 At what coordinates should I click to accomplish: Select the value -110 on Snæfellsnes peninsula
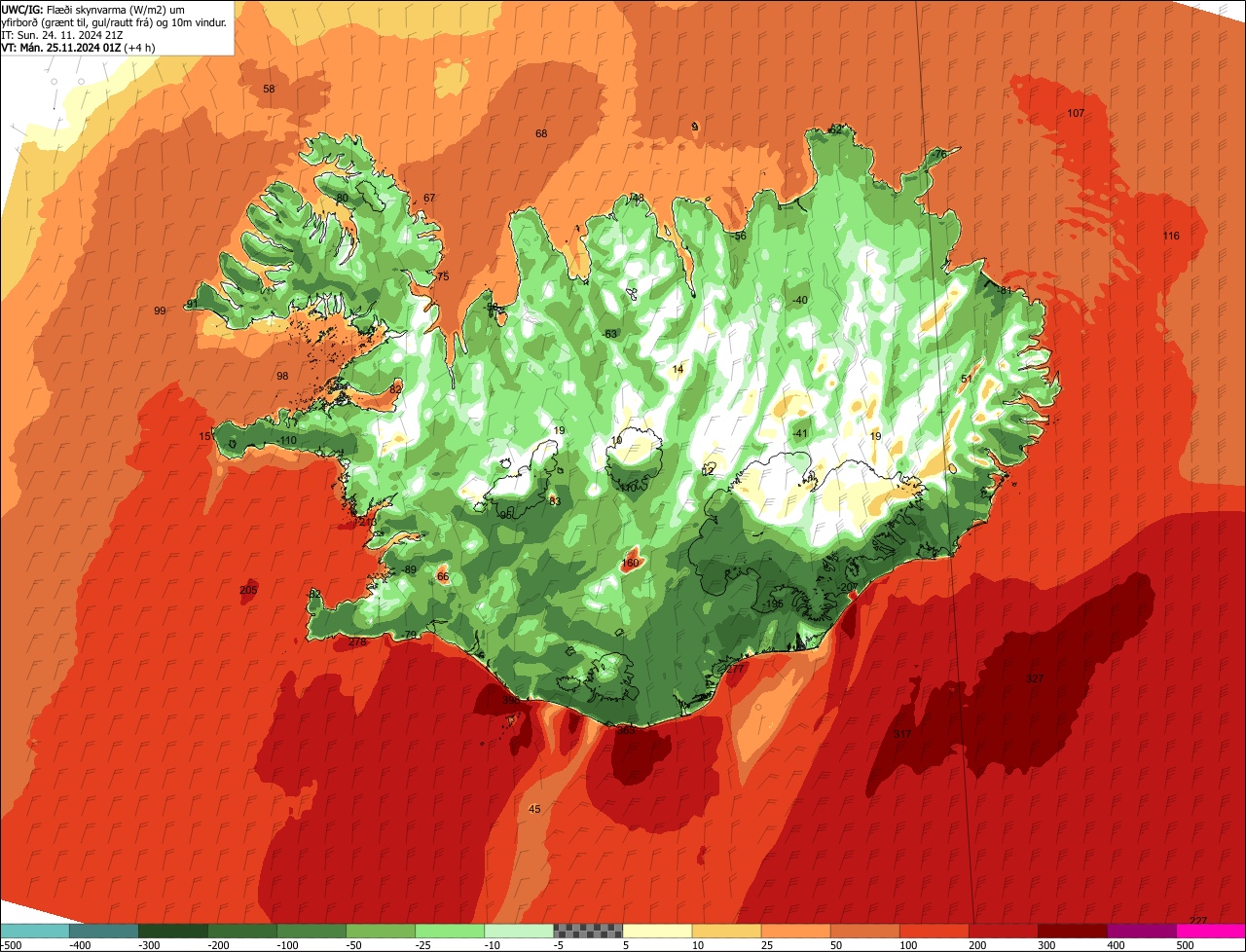pyautogui.click(x=285, y=441)
